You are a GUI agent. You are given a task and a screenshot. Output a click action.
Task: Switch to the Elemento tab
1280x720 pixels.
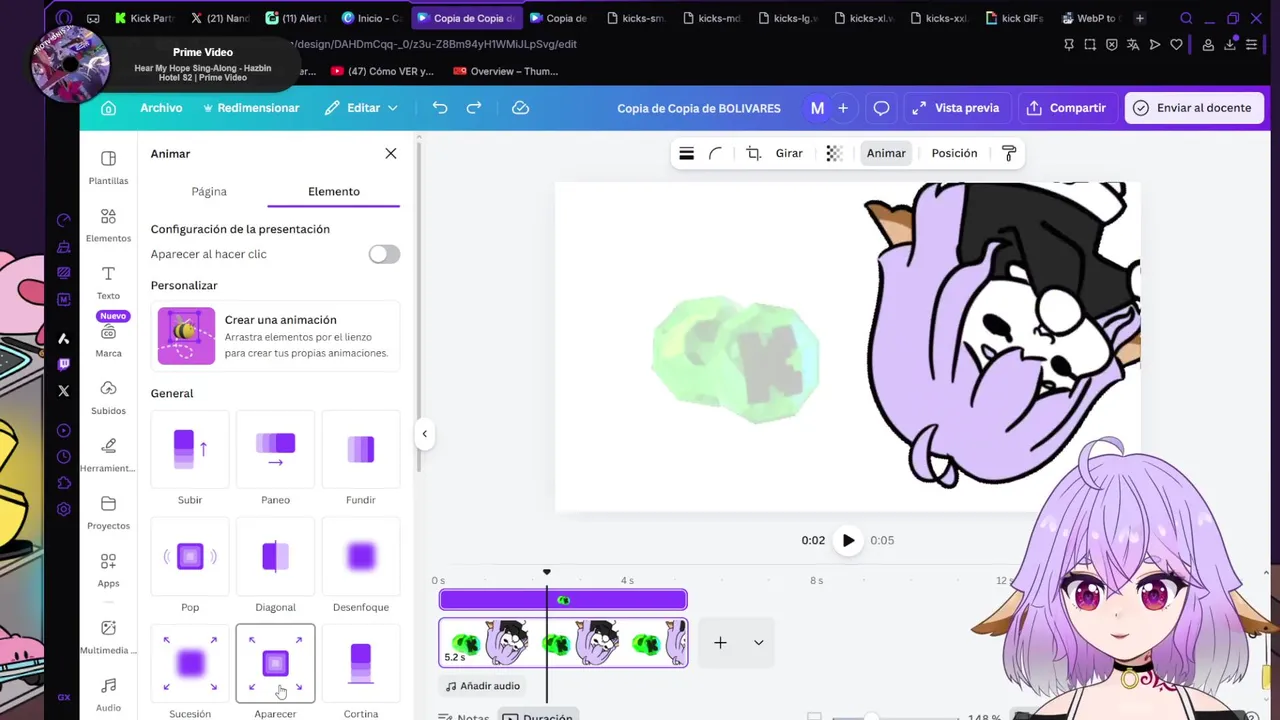coord(334,191)
